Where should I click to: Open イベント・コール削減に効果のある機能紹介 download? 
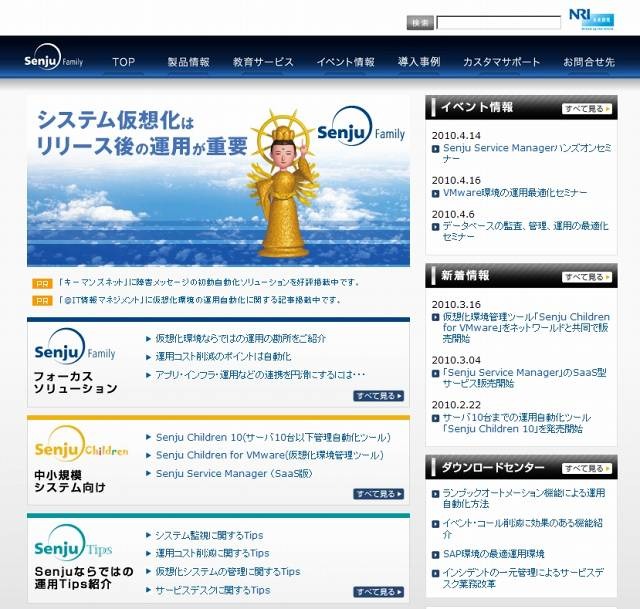(523, 529)
